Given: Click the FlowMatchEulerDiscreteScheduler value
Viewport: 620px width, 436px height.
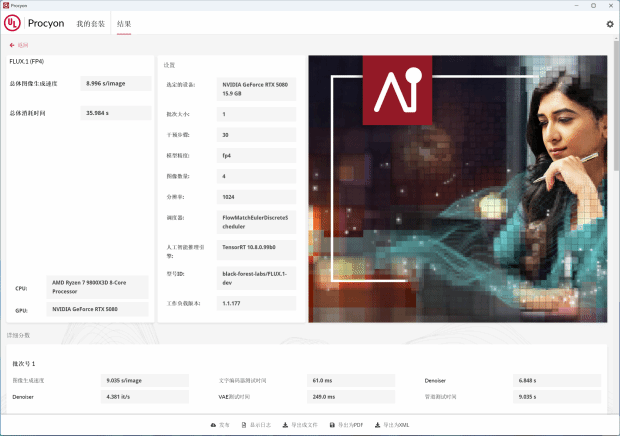Looking at the screenshot, I should (x=257, y=221).
